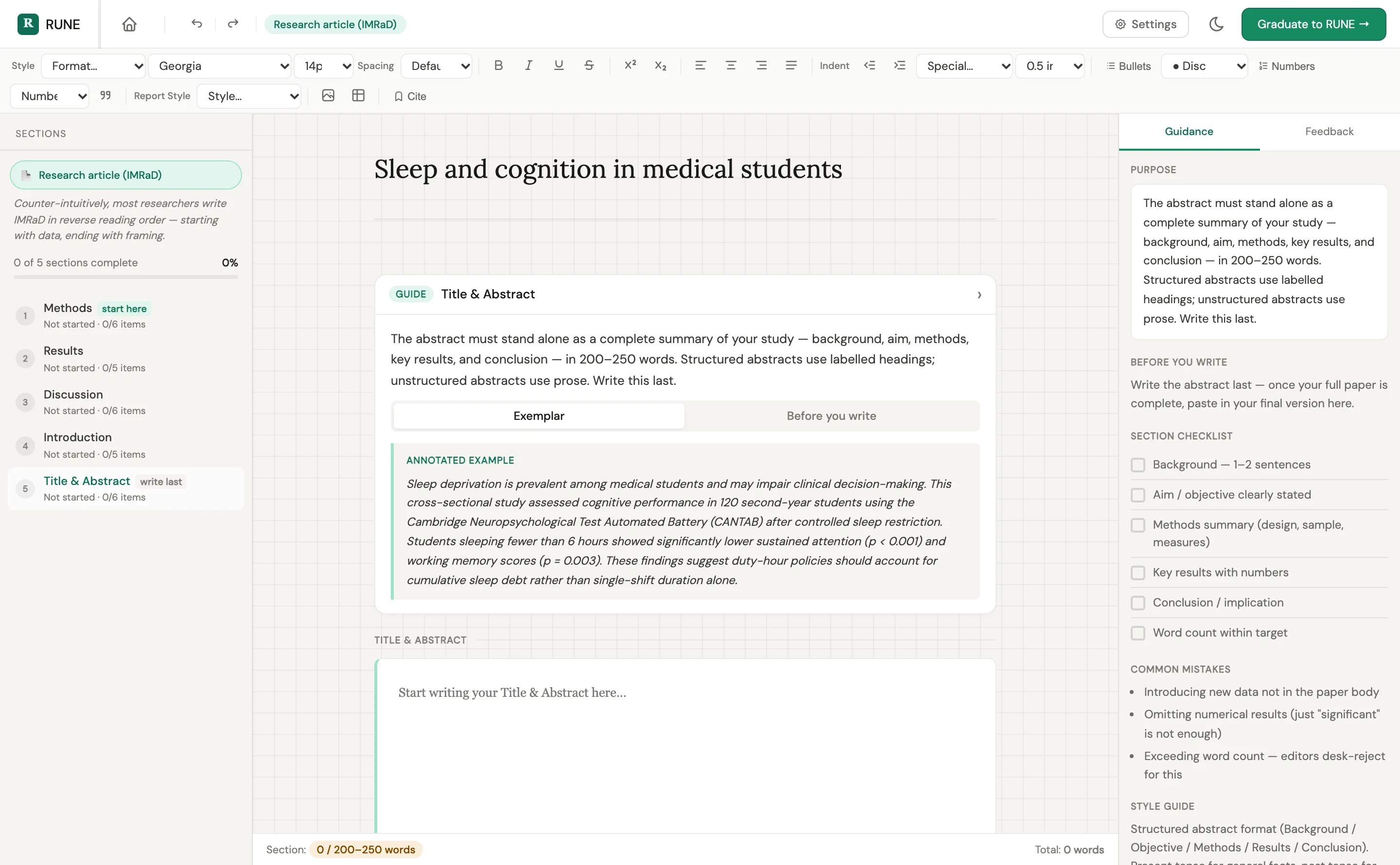Align text right
The image size is (1400, 865).
pyautogui.click(x=761, y=66)
